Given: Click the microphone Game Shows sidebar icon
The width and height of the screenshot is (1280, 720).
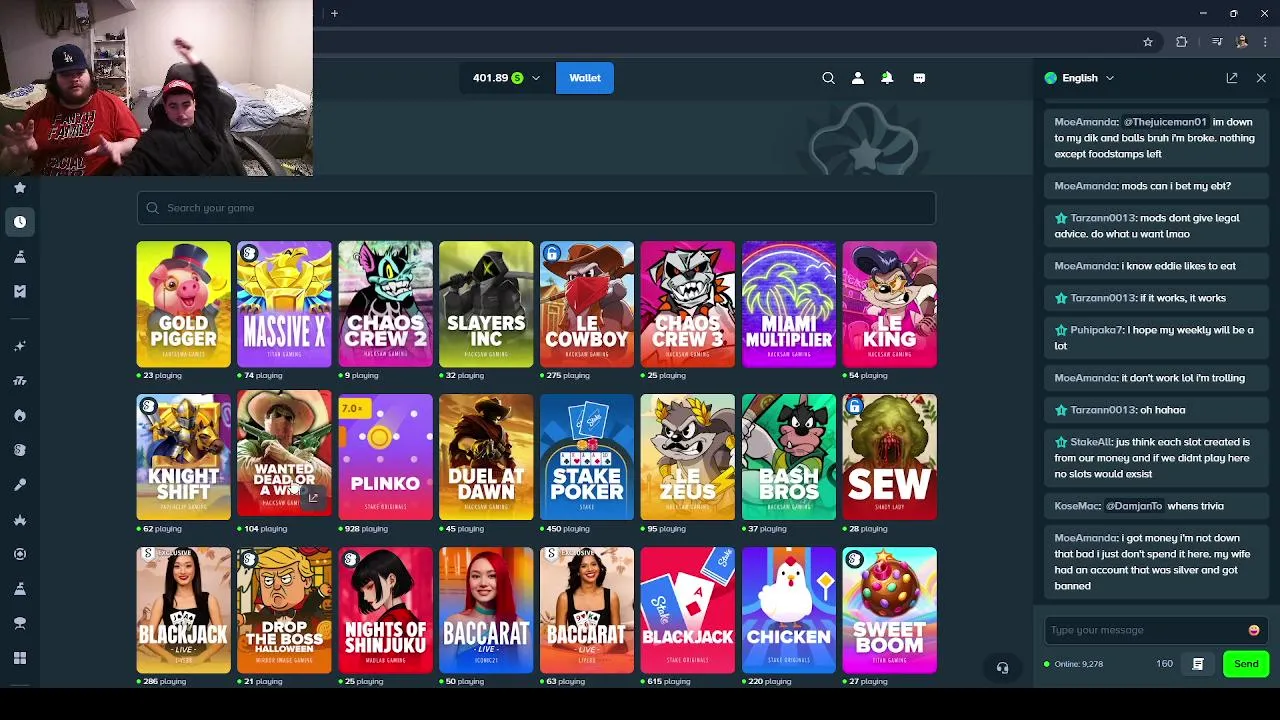Looking at the screenshot, I should pos(20,484).
